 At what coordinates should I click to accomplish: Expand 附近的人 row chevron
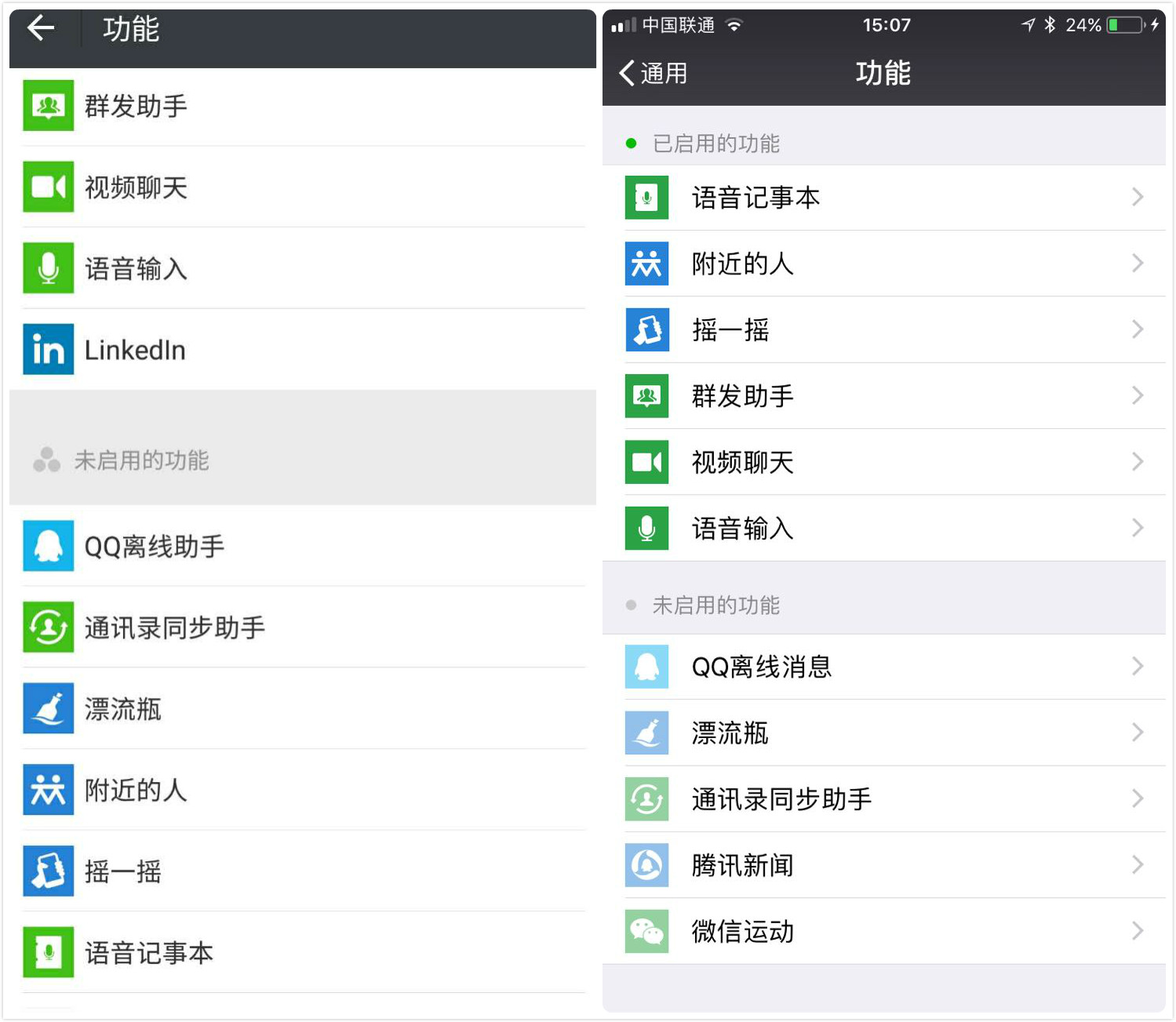[x=1138, y=263]
